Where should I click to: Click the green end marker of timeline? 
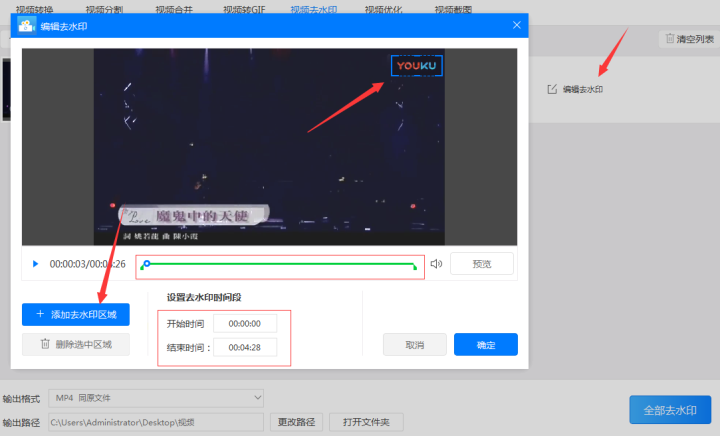click(x=415, y=267)
